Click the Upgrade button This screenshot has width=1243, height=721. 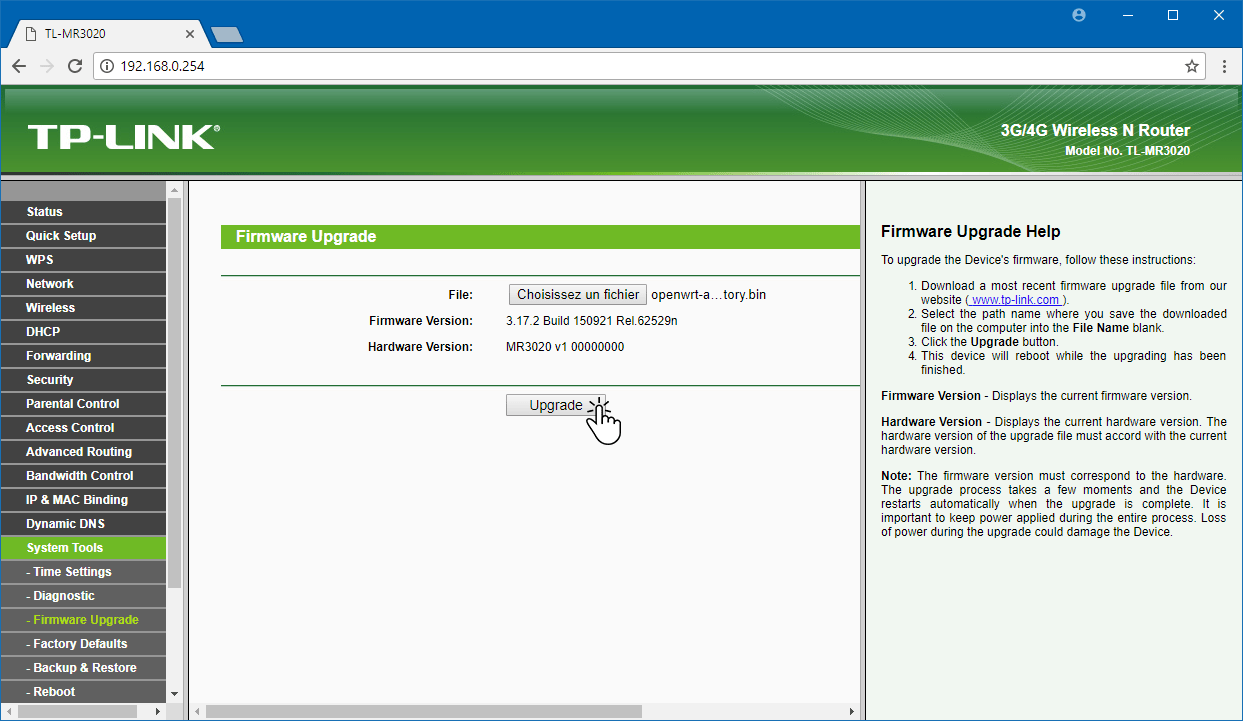(555, 405)
